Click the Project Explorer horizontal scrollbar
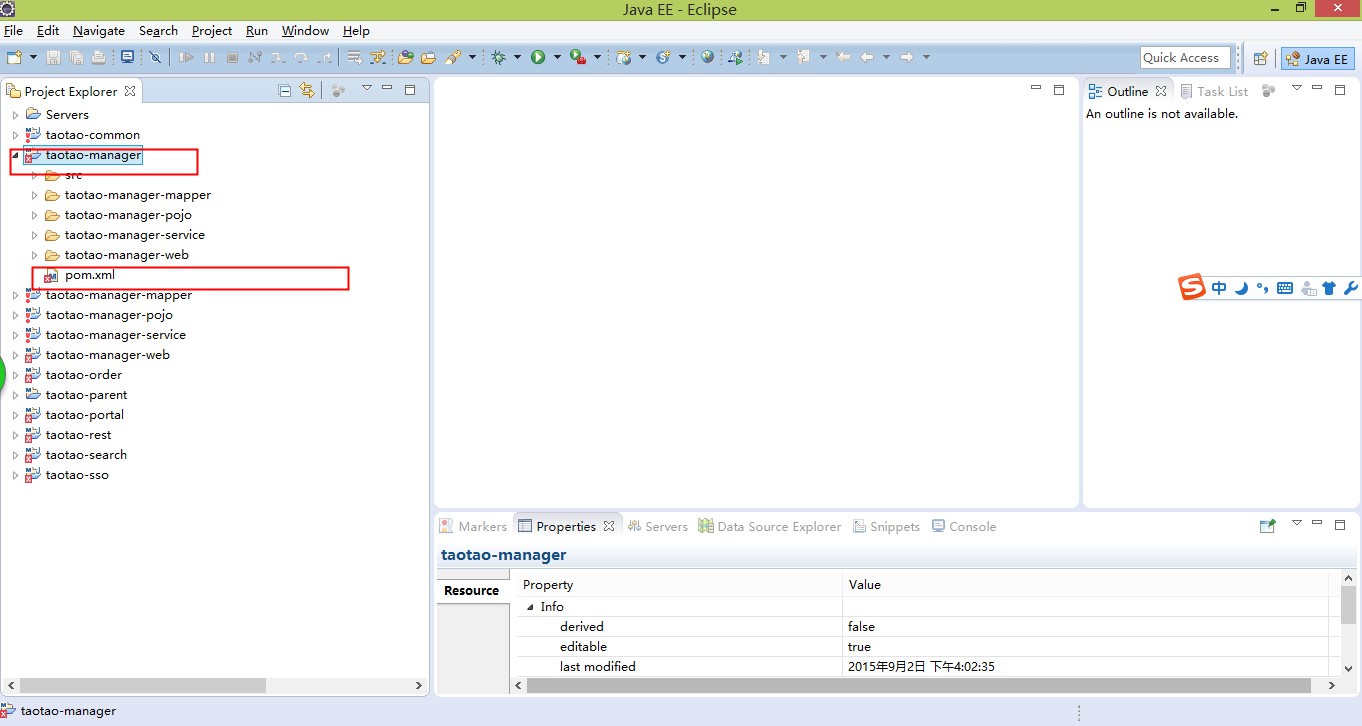This screenshot has width=1362, height=726. 144,686
